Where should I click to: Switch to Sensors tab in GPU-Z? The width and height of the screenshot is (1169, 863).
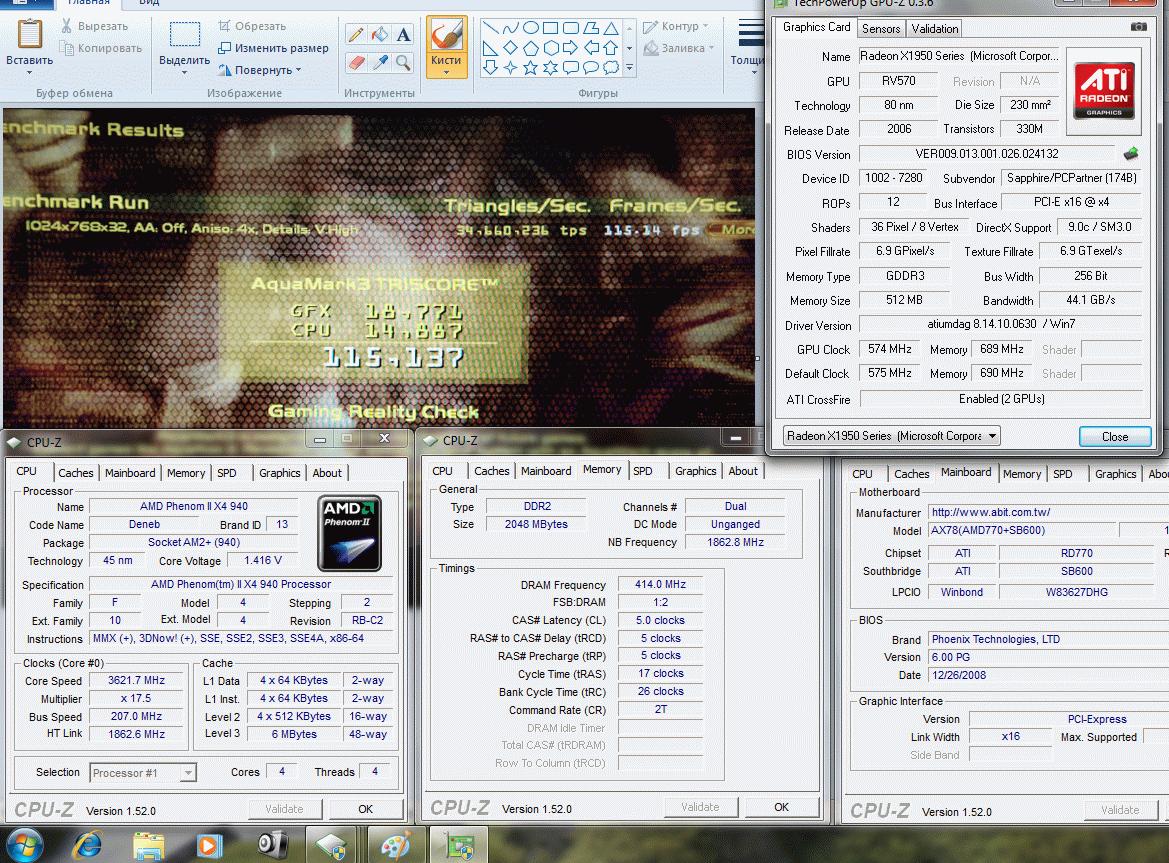(880, 29)
